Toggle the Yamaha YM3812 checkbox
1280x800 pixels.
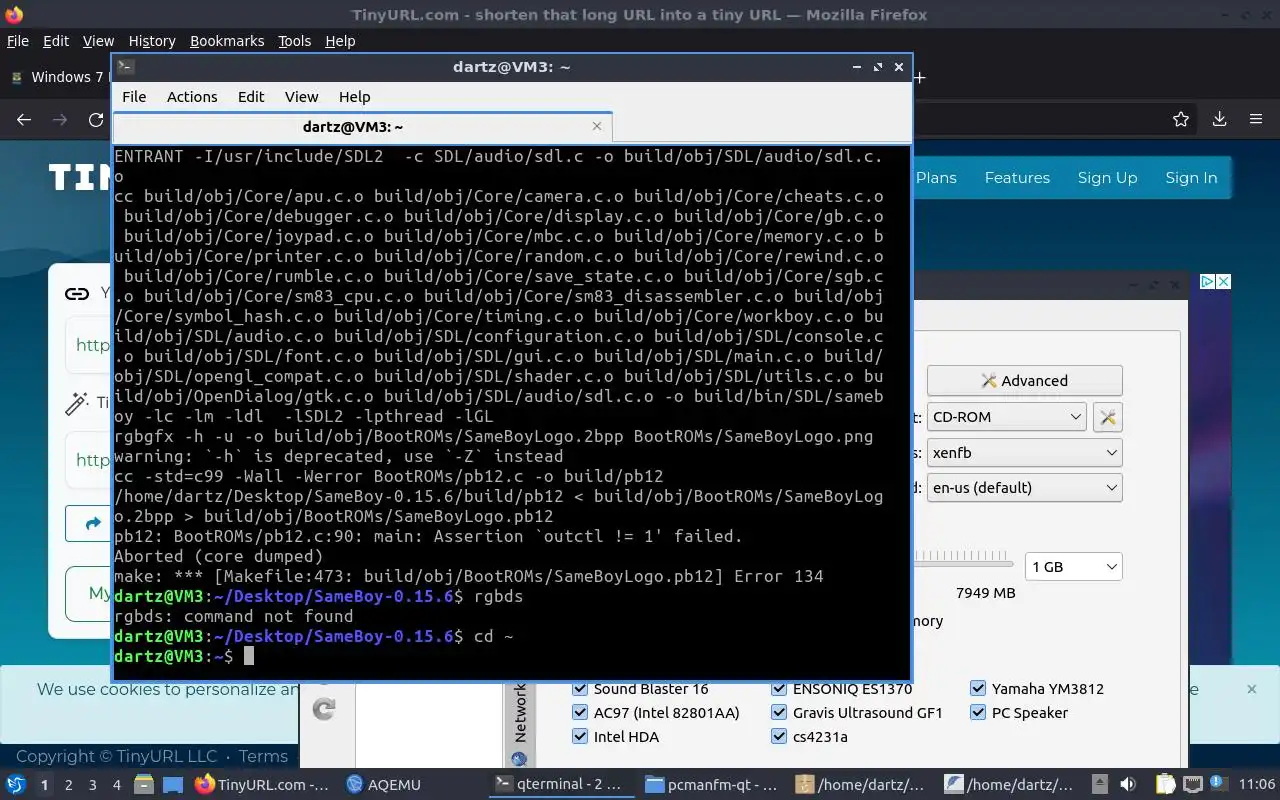click(978, 689)
